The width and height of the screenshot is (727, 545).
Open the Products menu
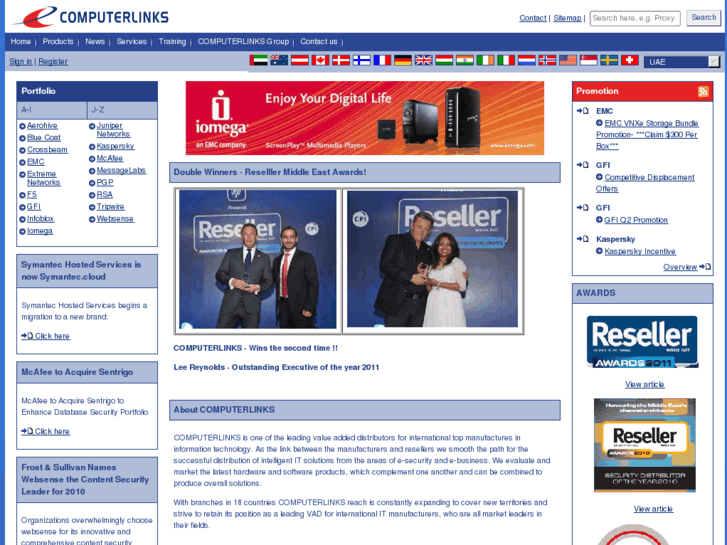pos(58,42)
